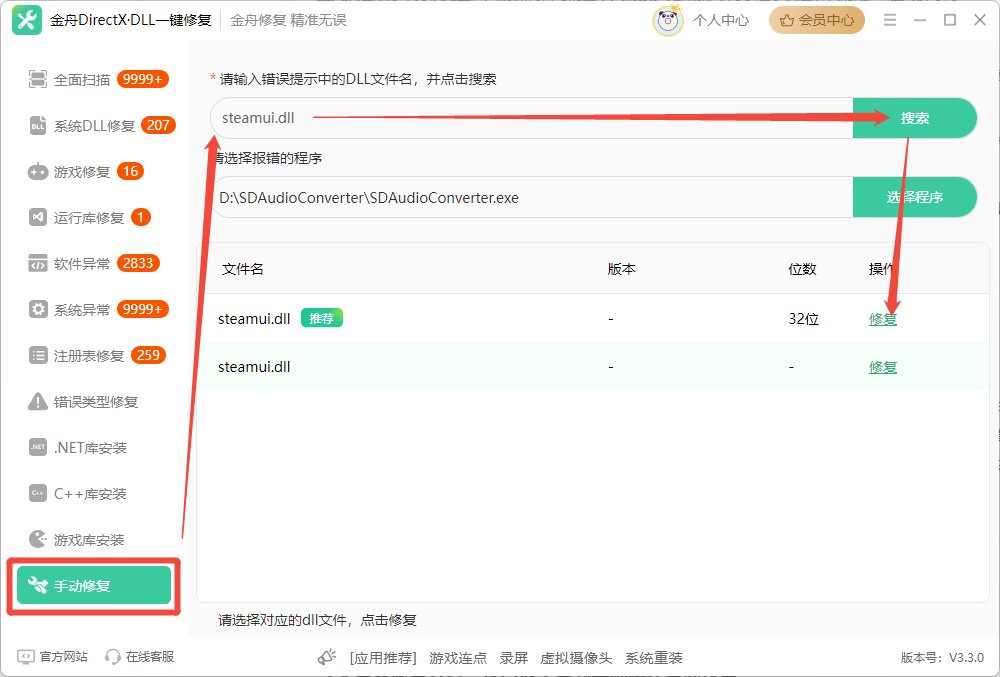The width and height of the screenshot is (1000, 677).
Task: Select the 手动修复 tab
Action: pyautogui.click(x=94, y=585)
